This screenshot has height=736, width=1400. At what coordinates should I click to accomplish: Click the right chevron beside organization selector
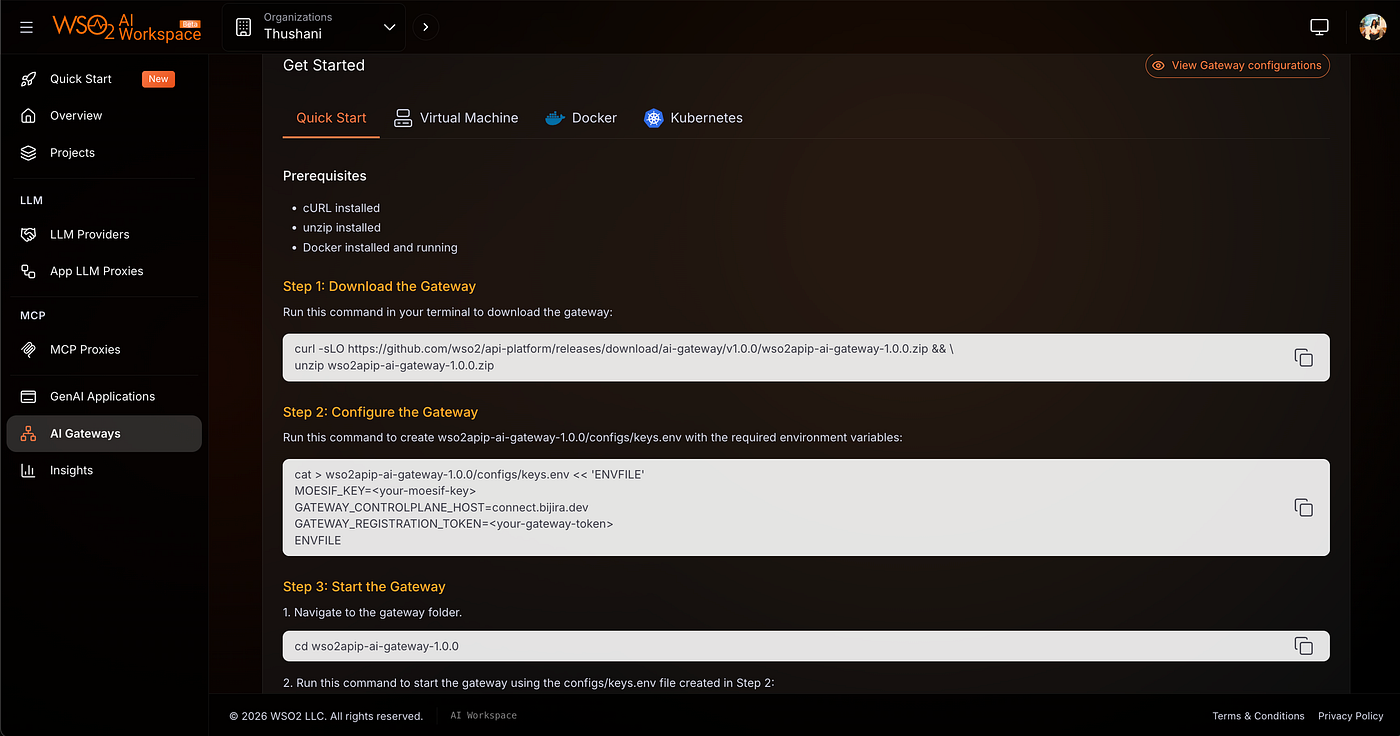point(425,27)
